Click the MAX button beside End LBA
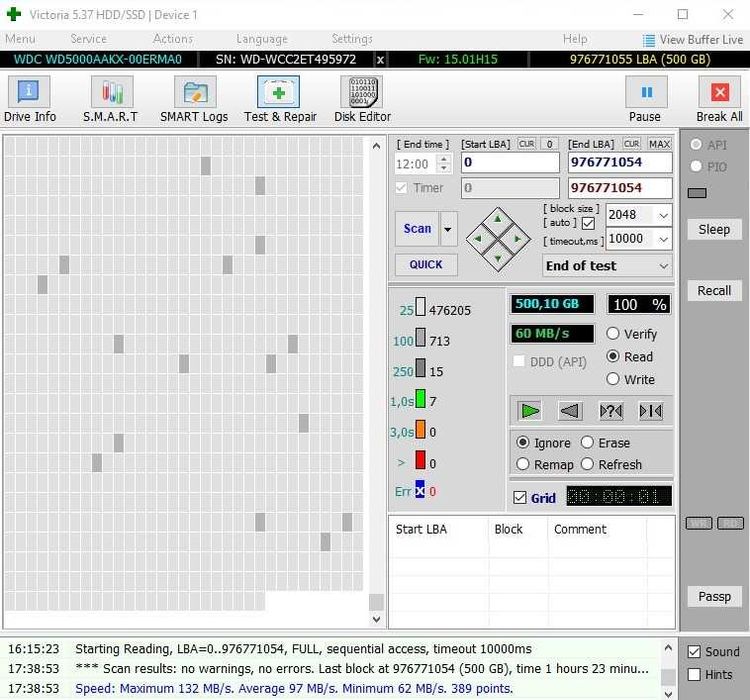This screenshot has width=750, height=700. tap(660, 144)
